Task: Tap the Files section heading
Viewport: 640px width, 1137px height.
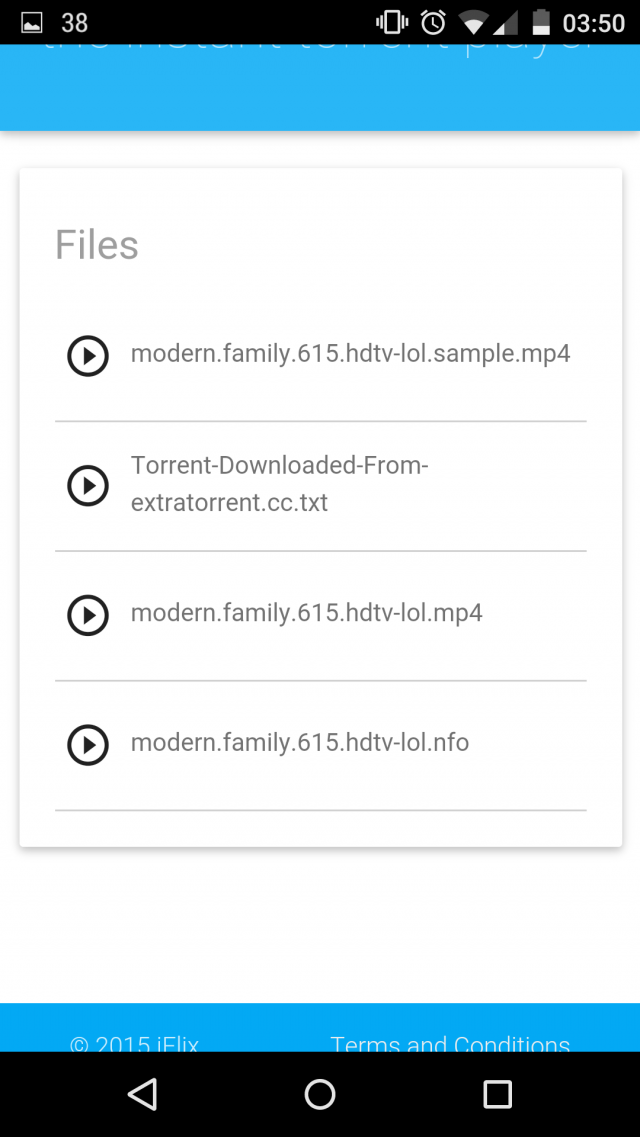Action: [96, 245]
